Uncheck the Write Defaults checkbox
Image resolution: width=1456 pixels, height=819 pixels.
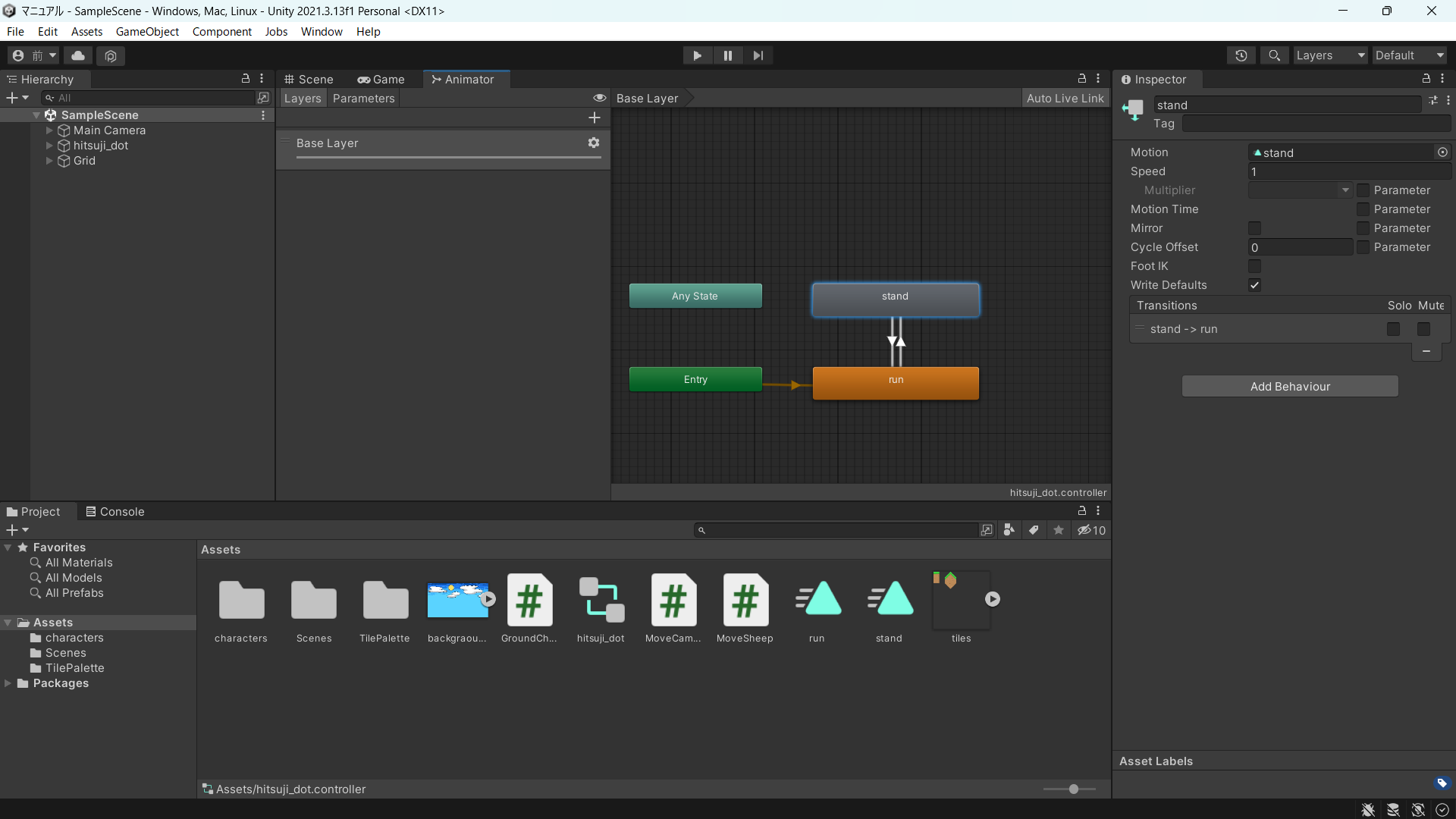click(1255, 285)
